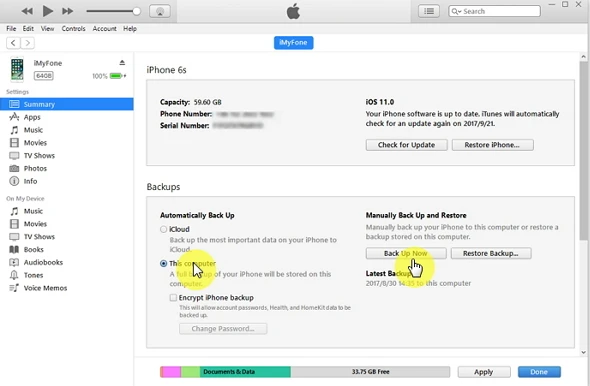Click the pink storage bar segment
This screenshot has height=386, width=590.
tap(172, 372)
